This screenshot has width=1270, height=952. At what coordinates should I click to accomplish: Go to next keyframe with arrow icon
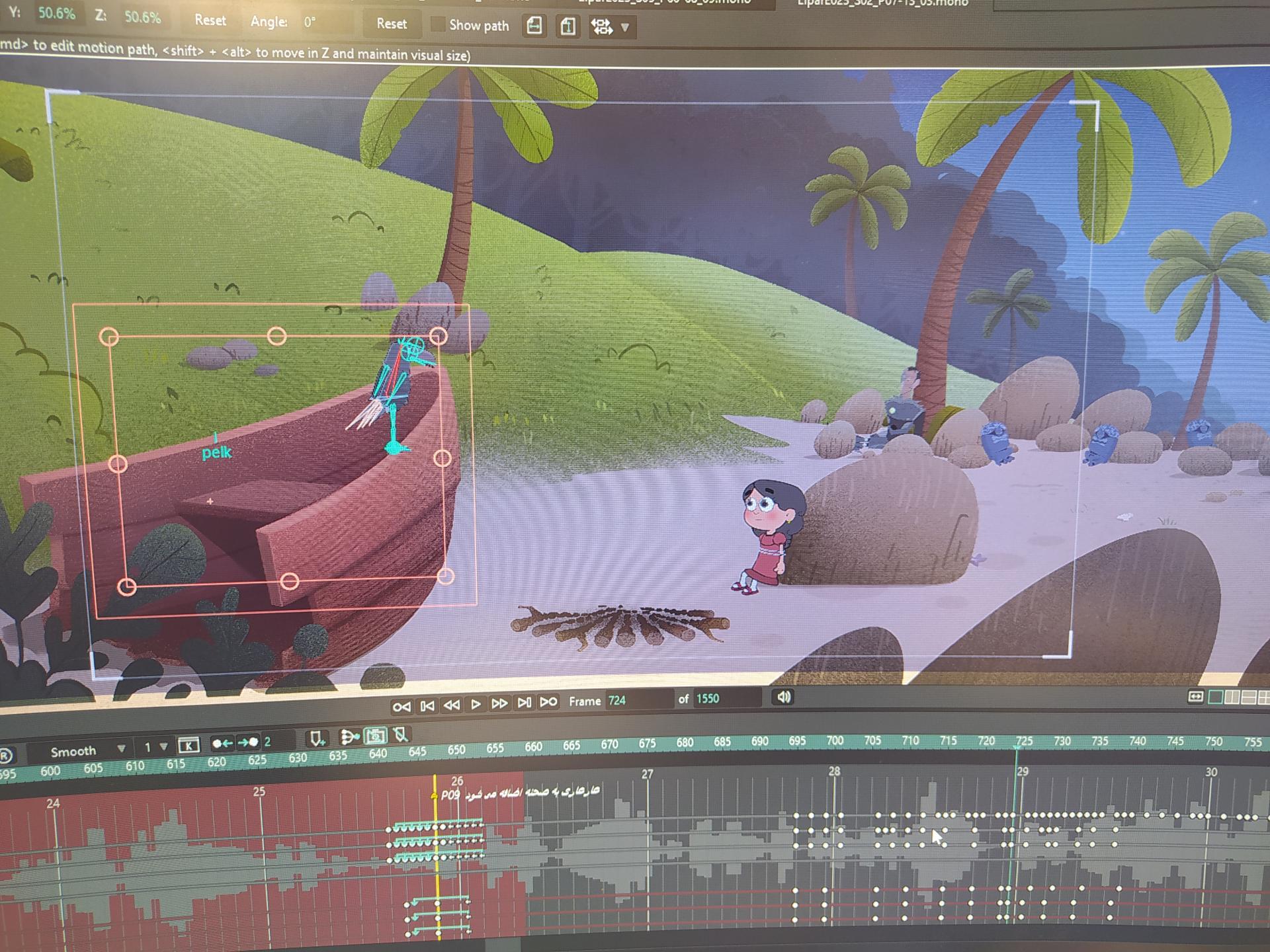[x=248, y=742]
